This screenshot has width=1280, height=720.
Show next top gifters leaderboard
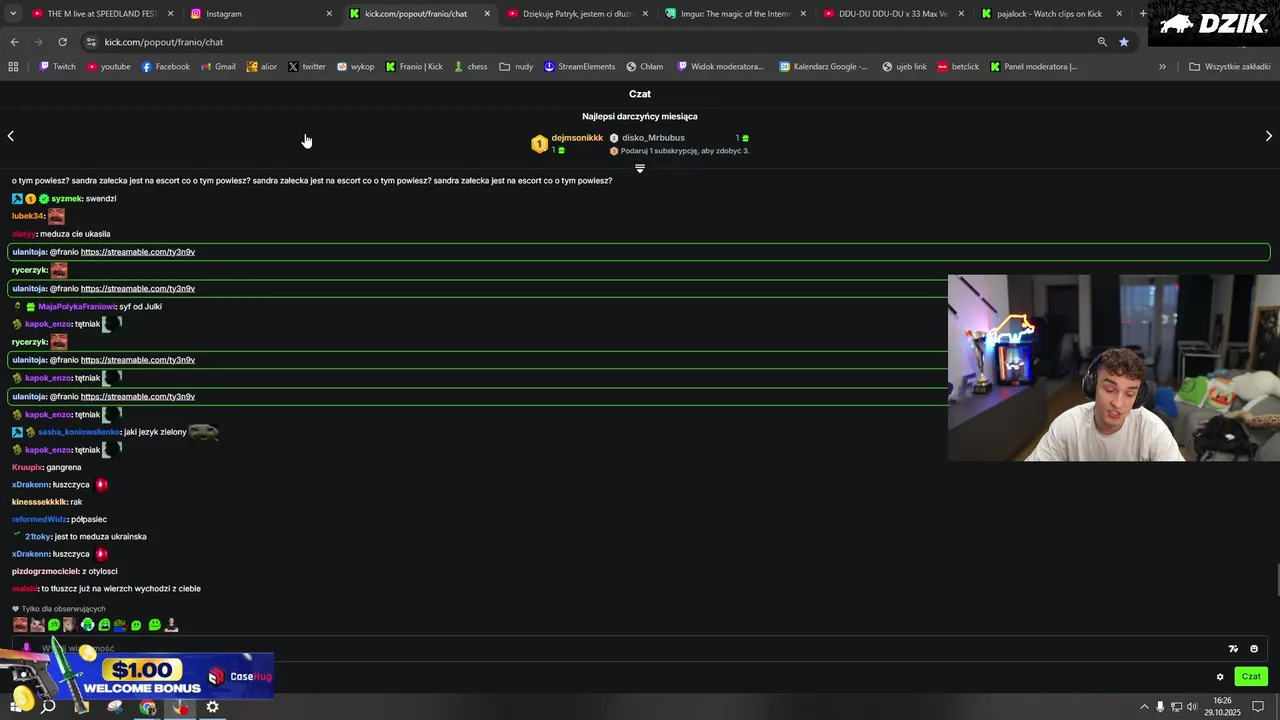tap(1269, 136)
